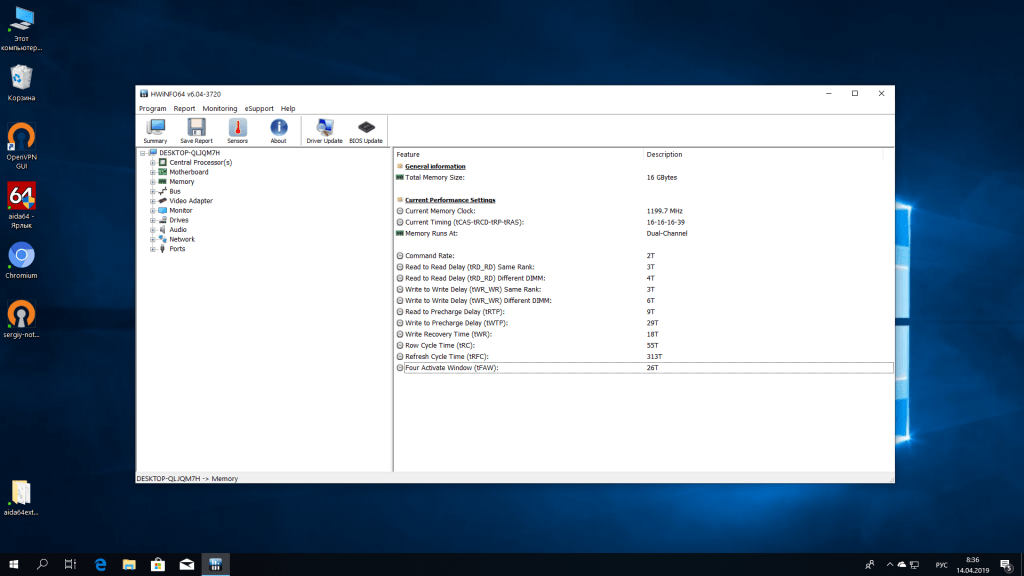Open the Monitoring menu
The width and height of the screenshot is (1024, 576).
click(219, 108)
